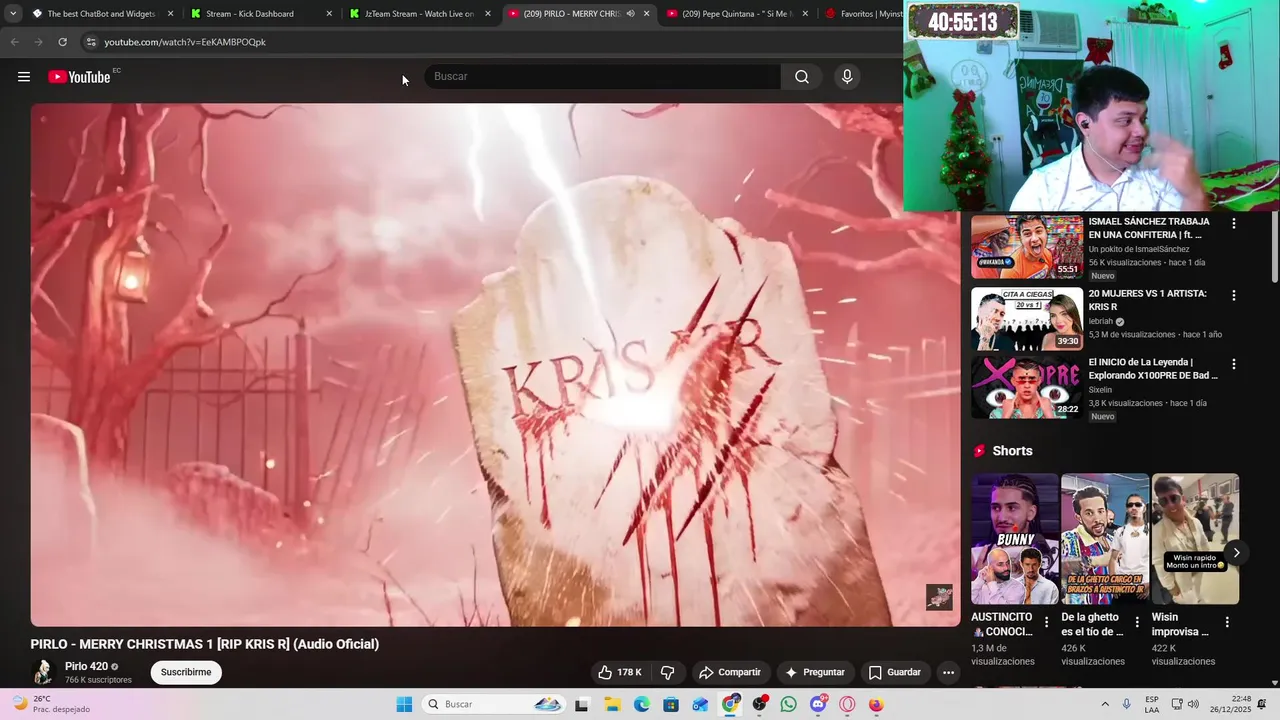This screenshot has height=720, width=1280.
Task: Reload the page with the refresh icon
Action: point(62,42)
